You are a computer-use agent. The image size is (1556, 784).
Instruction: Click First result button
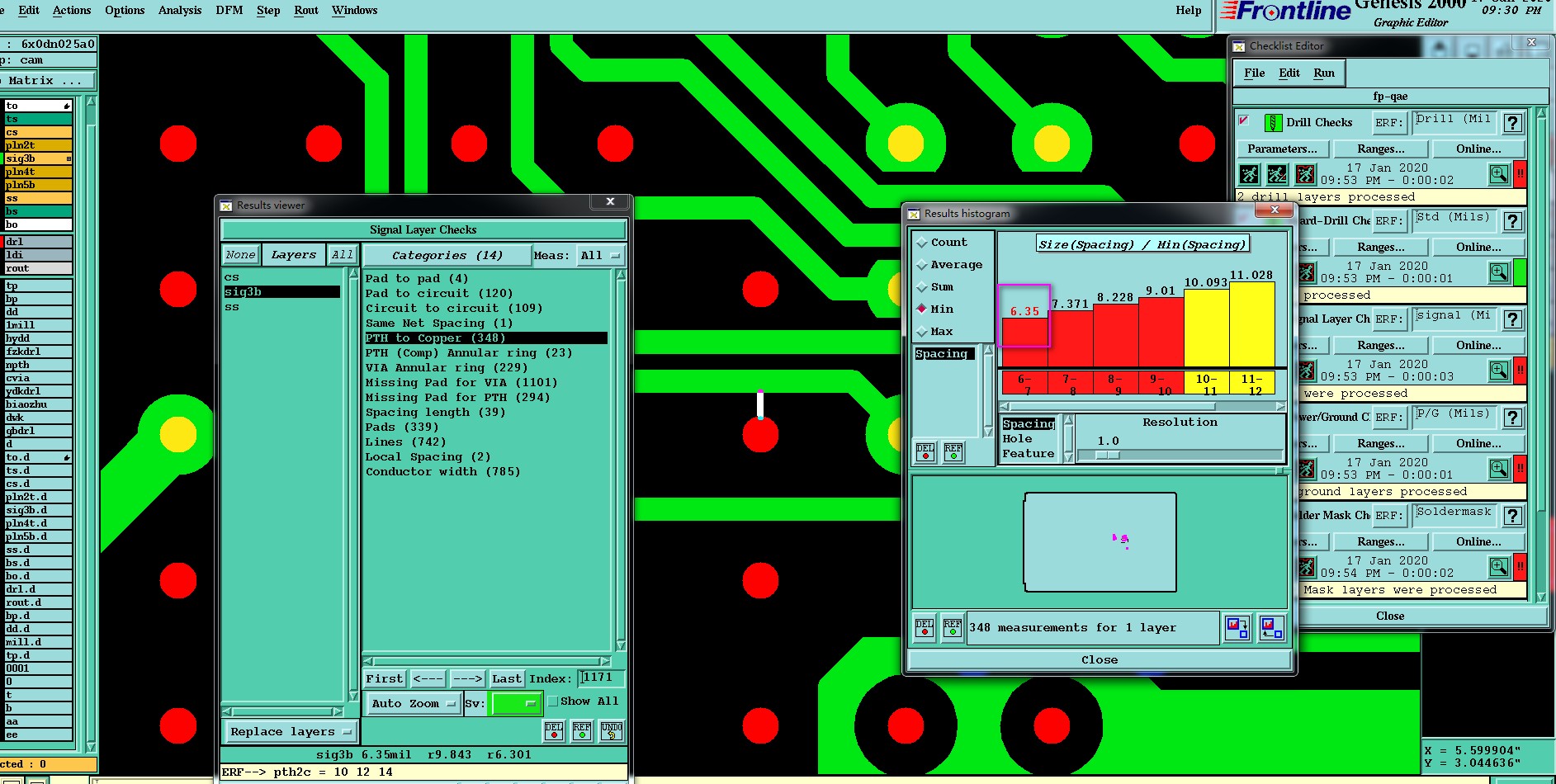click(x=385, y=679)
